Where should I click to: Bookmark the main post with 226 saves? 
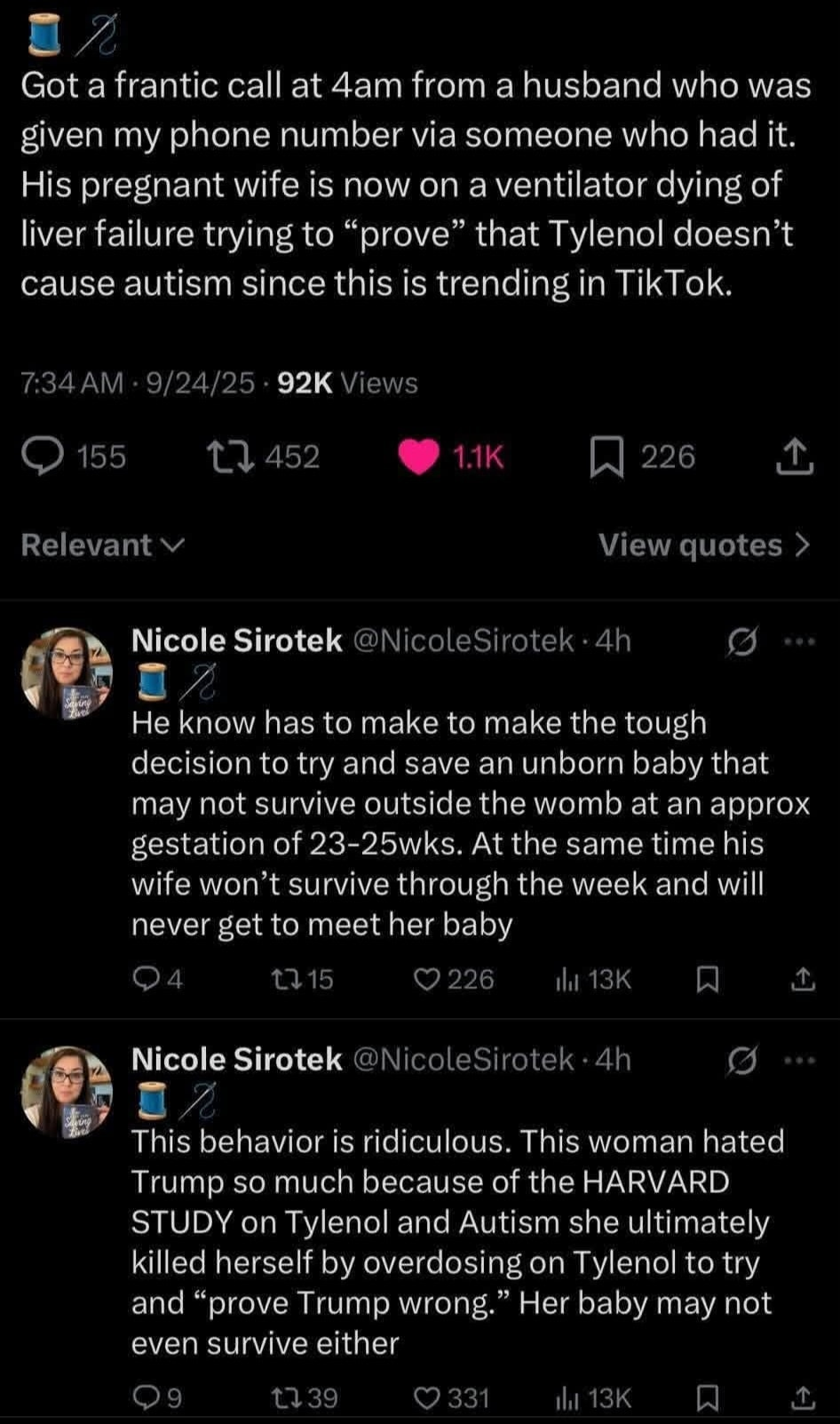click(607, 457)
